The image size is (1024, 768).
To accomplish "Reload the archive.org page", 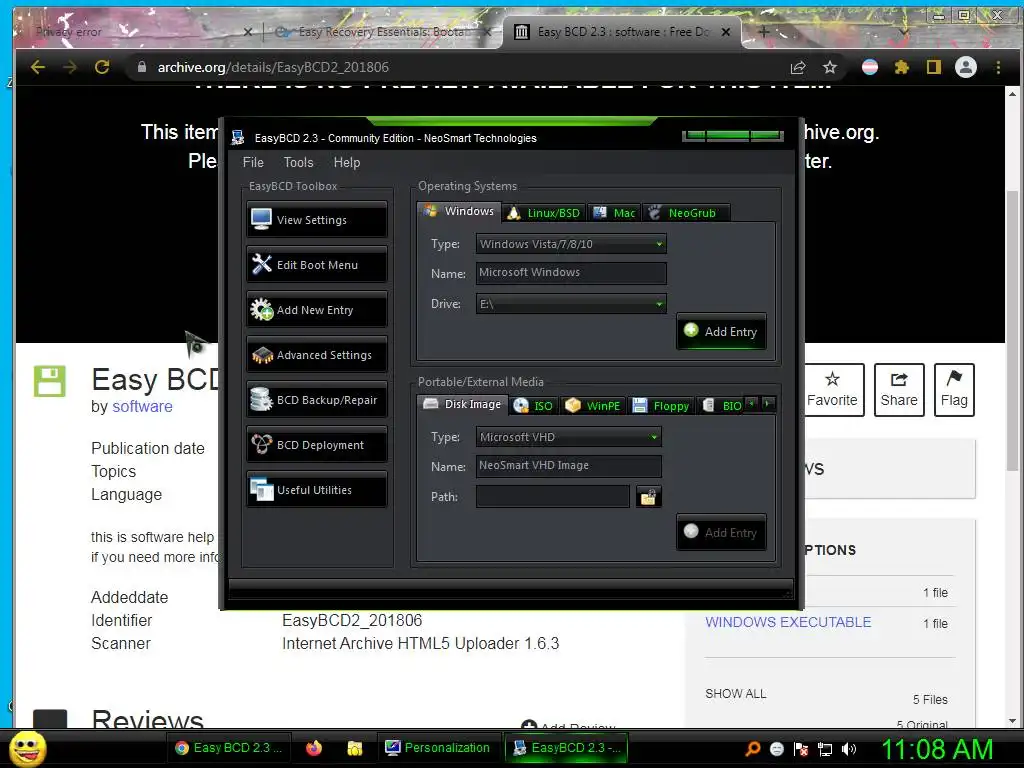I will click(102, 67).
